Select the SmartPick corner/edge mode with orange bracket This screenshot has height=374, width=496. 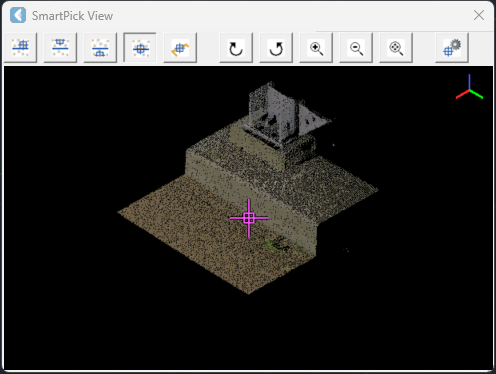[180, 48]
